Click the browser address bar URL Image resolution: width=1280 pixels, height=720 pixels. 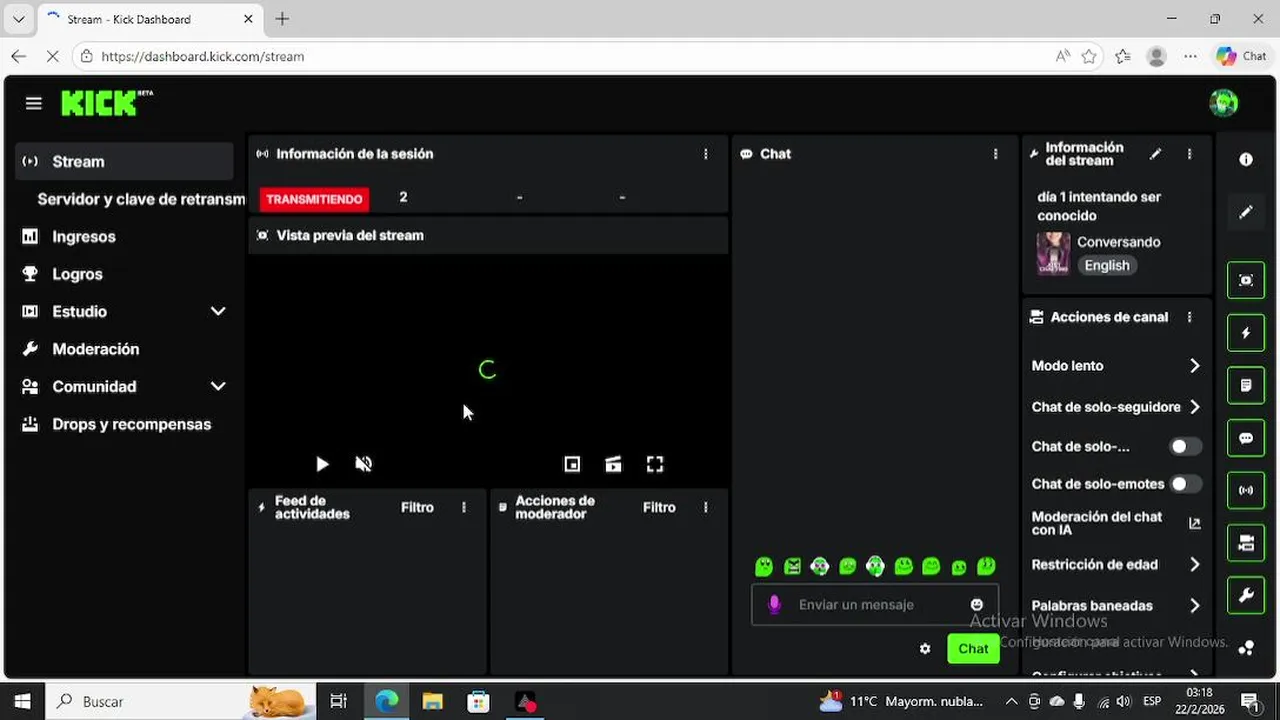coord(203,57)
